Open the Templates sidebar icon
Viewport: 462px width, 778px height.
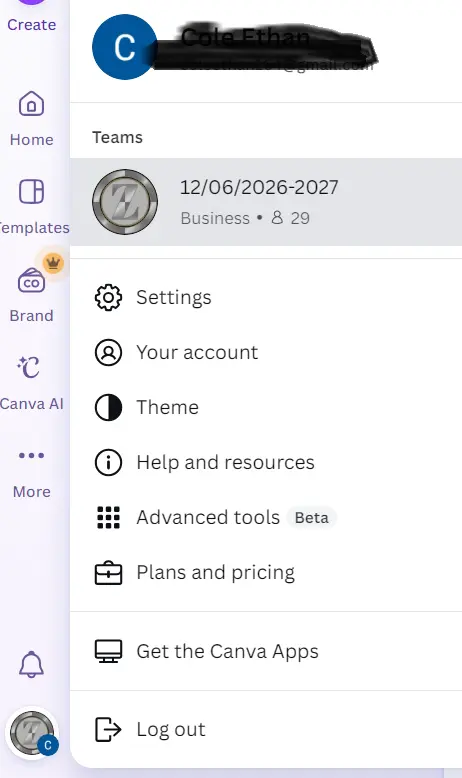(31, 206)
